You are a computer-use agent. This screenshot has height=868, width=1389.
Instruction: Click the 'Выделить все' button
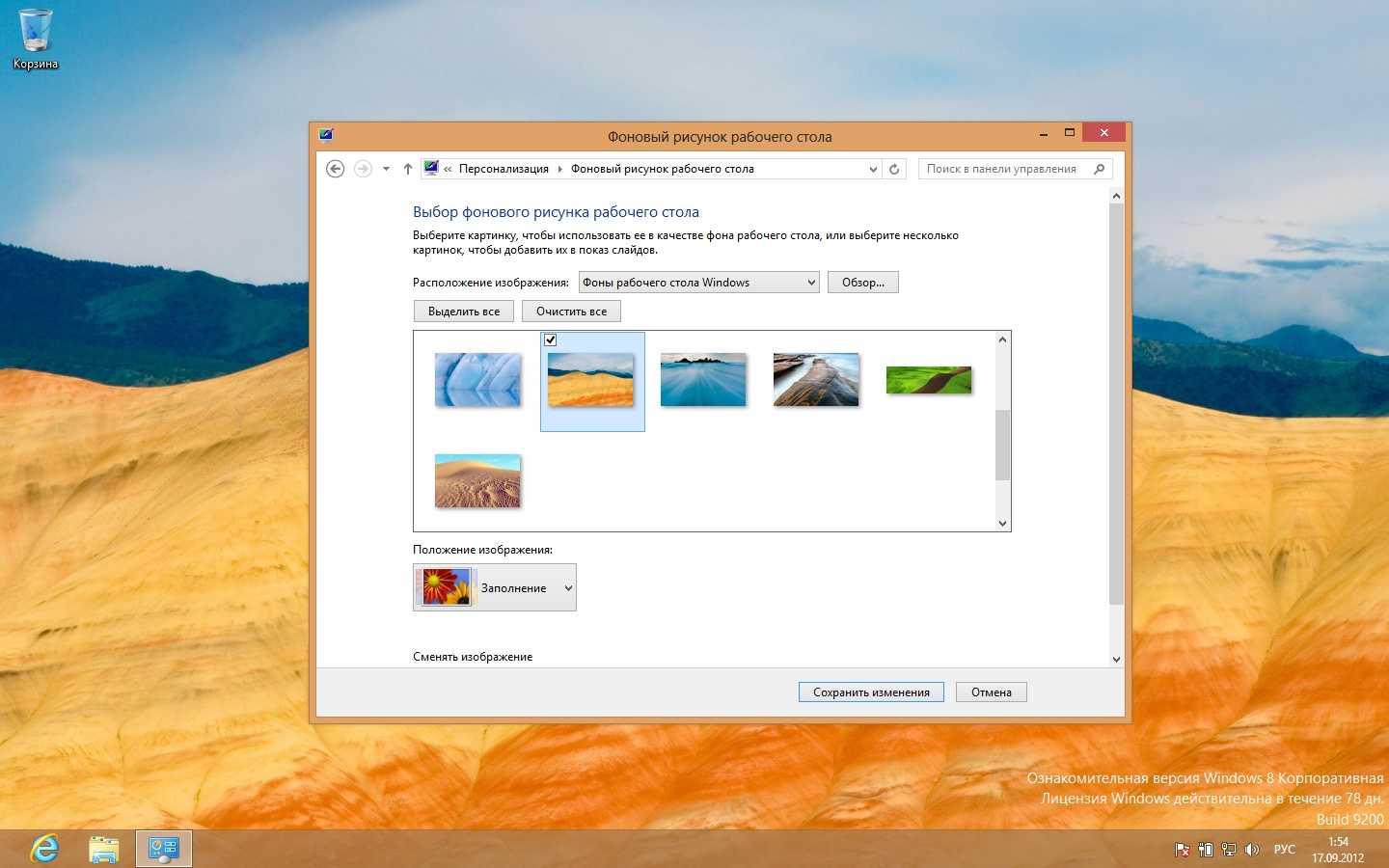point(464,312)
